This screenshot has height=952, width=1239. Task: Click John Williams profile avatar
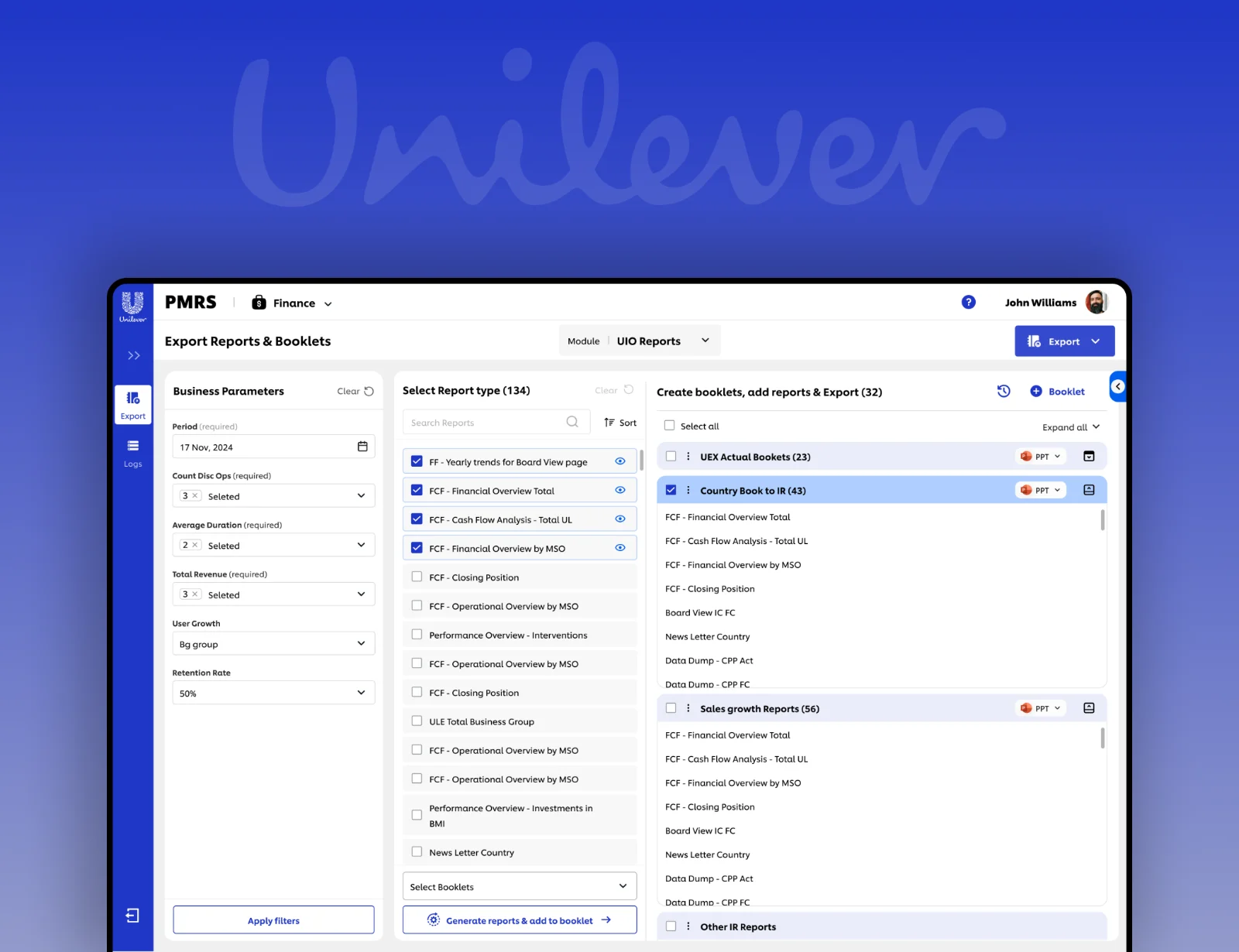click(x=1097, y=303)
